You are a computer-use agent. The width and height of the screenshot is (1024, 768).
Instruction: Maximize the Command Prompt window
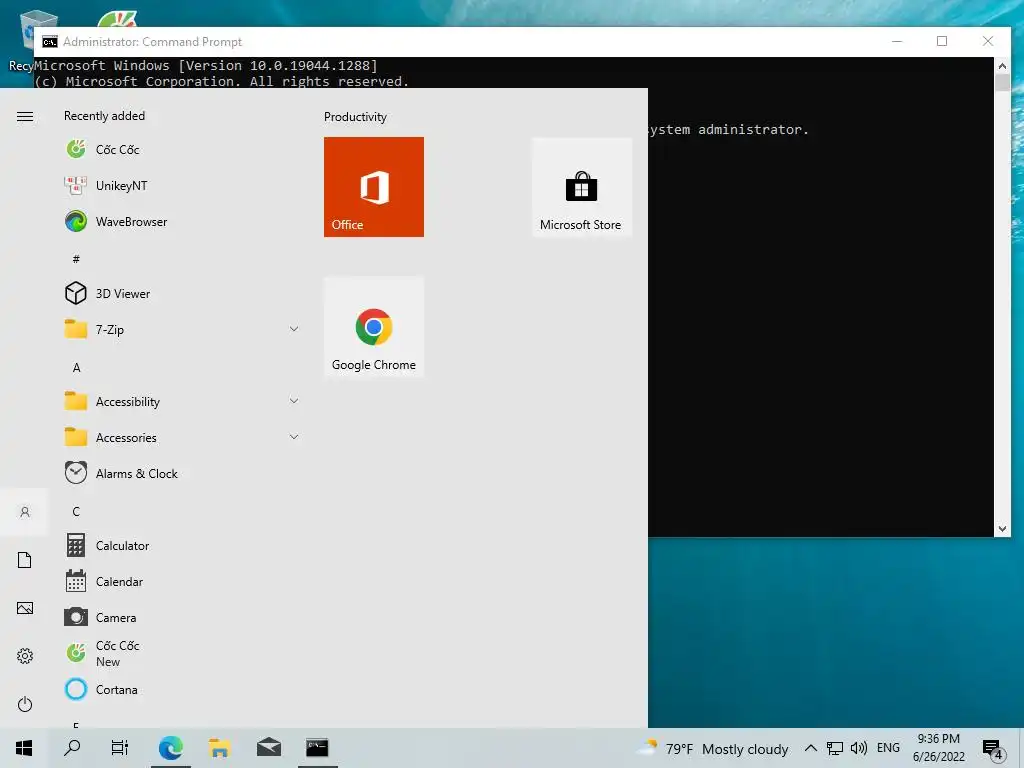(x=942, y=41)
